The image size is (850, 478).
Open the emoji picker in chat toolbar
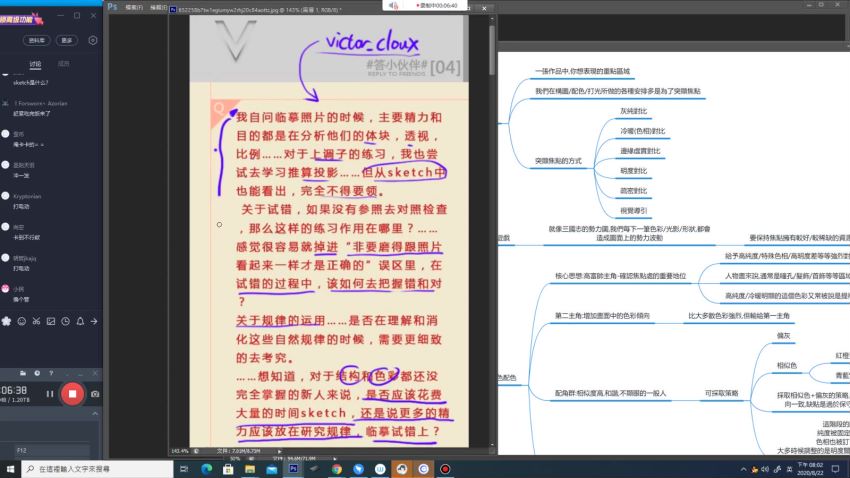coord(22,321)
